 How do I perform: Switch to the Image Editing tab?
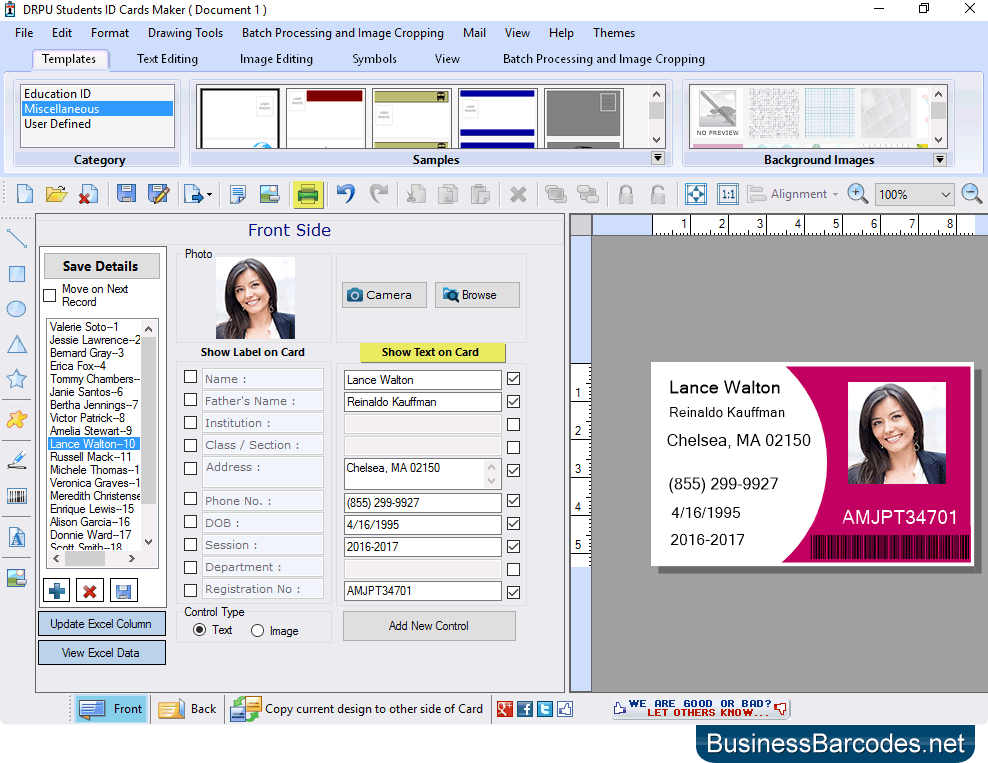click(276, 59)
